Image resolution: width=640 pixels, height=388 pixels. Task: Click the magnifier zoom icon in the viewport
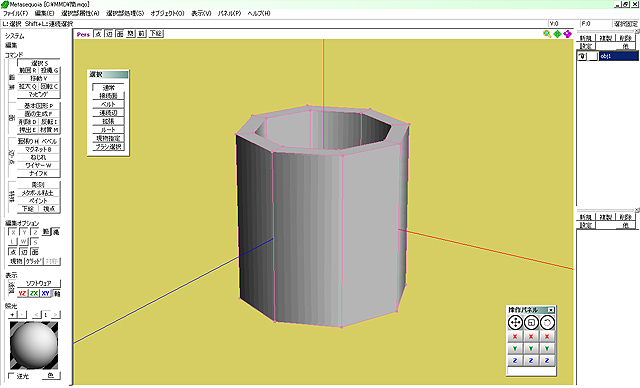pyautogui.click(x=547, y=34)
